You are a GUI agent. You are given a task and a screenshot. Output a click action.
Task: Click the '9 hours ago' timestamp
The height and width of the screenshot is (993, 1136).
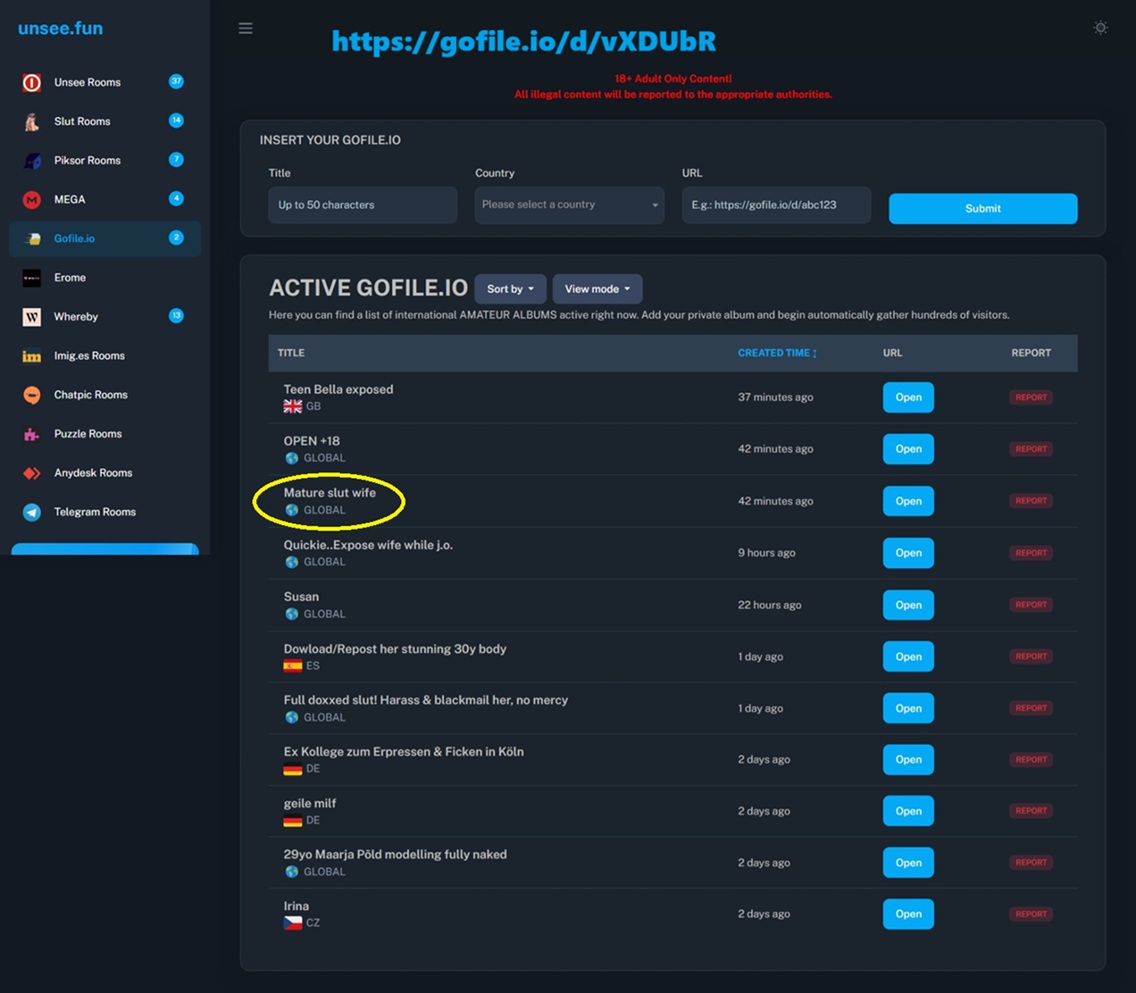[x=767, y=553]
